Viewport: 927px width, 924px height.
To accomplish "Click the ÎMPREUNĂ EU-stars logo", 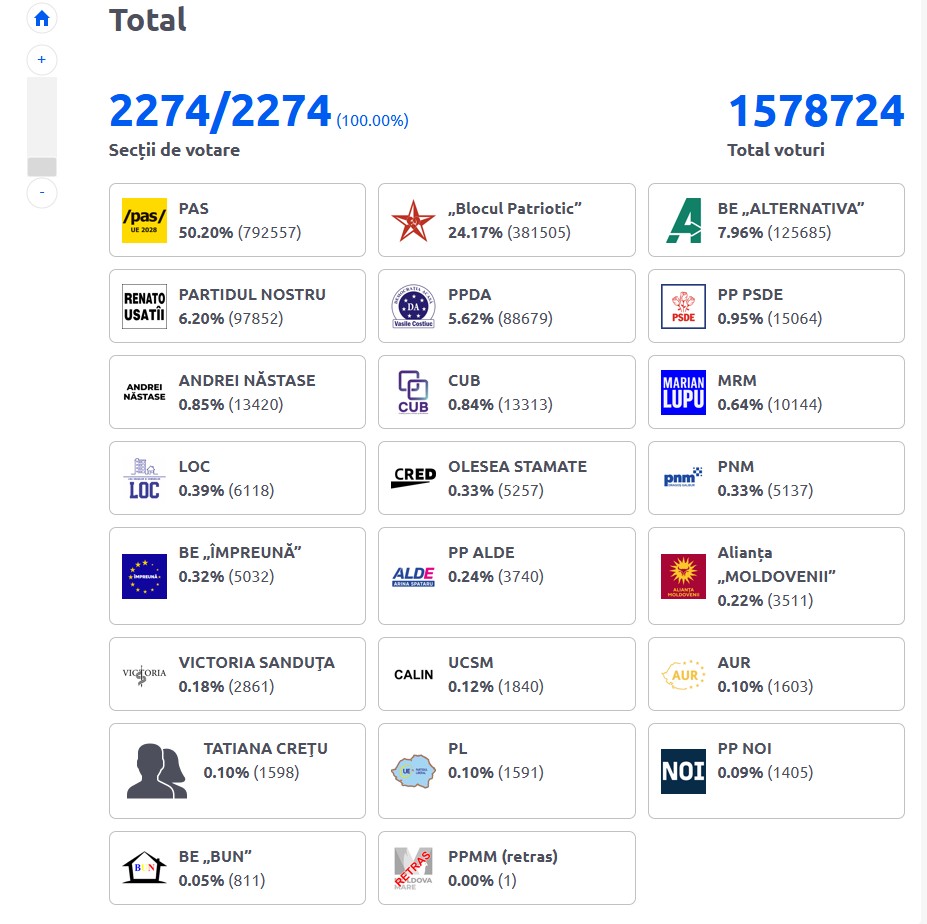I will coord(144,576).
